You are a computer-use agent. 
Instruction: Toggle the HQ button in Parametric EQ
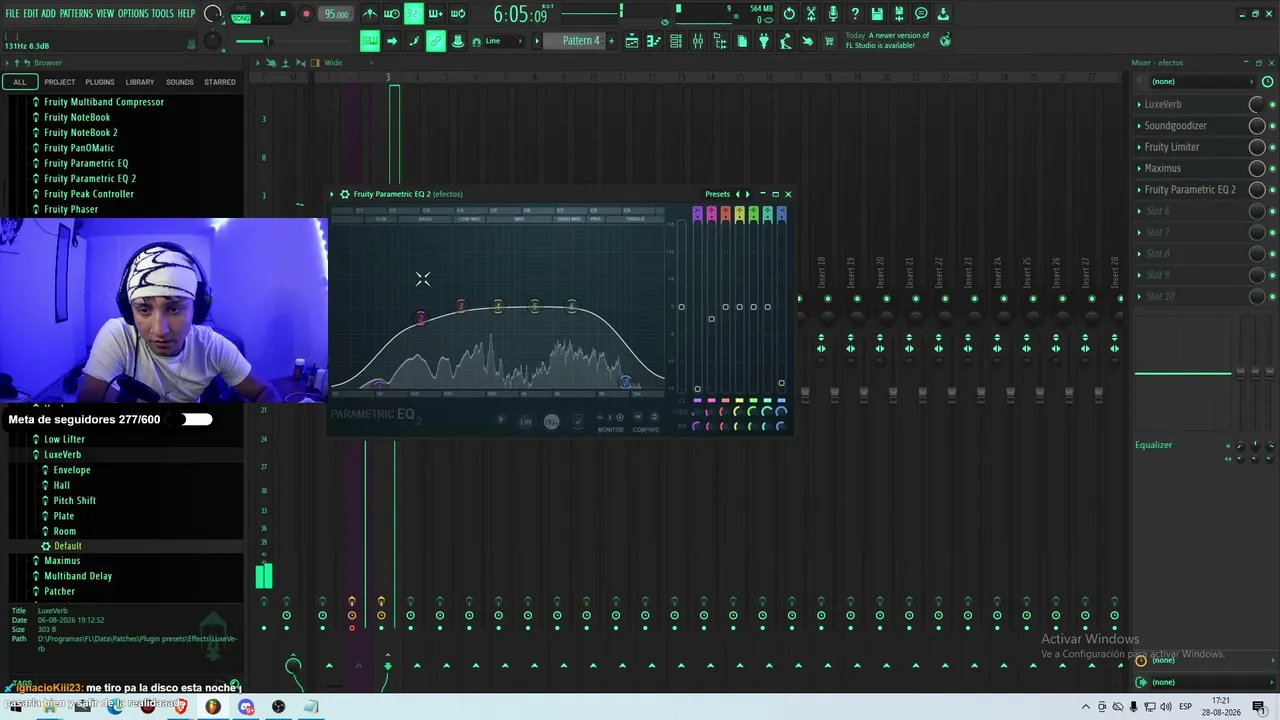click(551, 422)
